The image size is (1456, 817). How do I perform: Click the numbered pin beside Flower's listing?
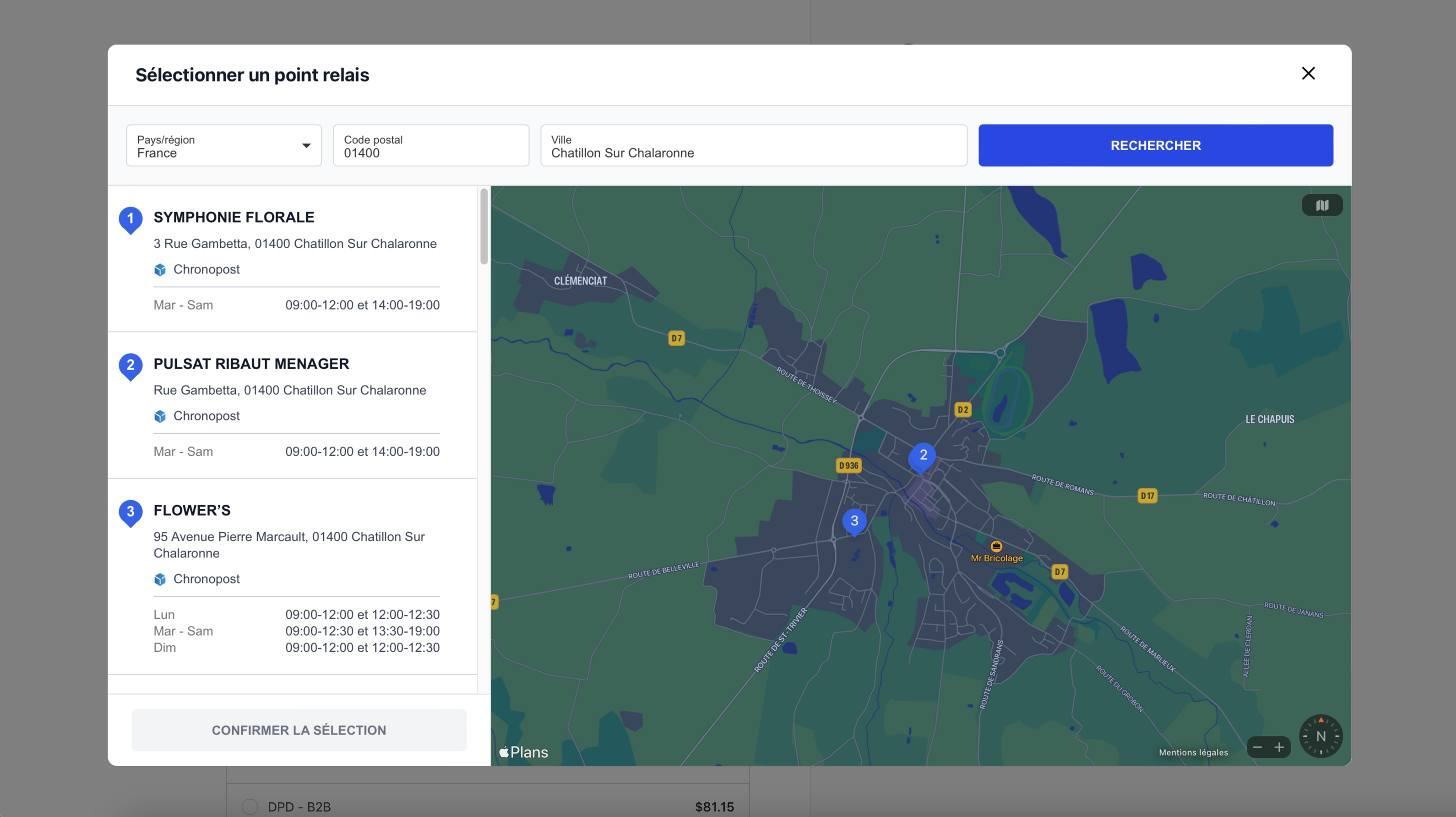pos(130,512)
